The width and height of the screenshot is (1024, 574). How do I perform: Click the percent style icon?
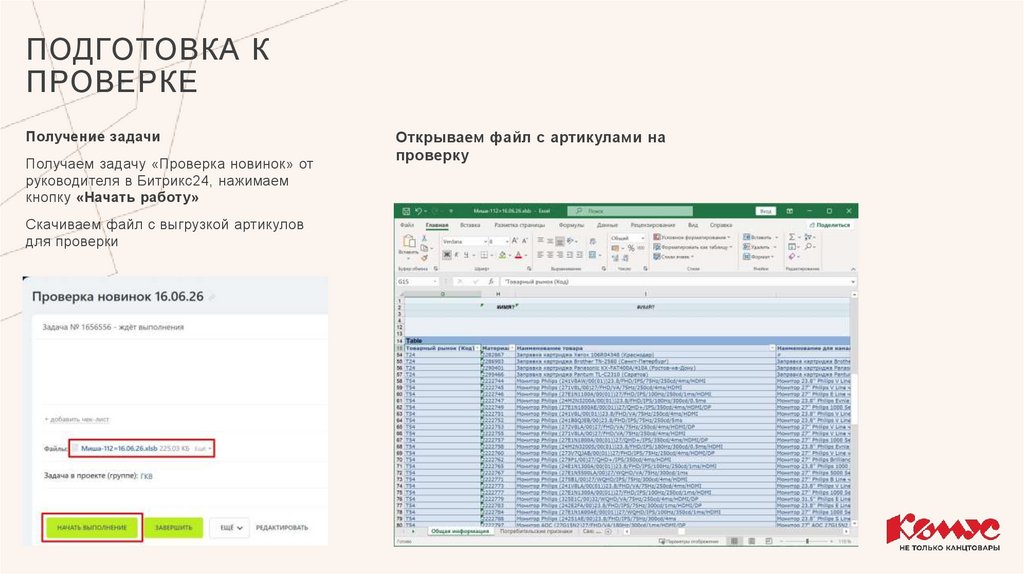coord(632,248)
